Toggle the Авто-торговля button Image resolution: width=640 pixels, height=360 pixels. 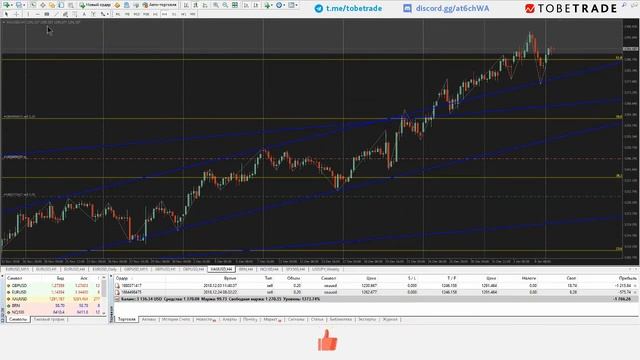159,5
